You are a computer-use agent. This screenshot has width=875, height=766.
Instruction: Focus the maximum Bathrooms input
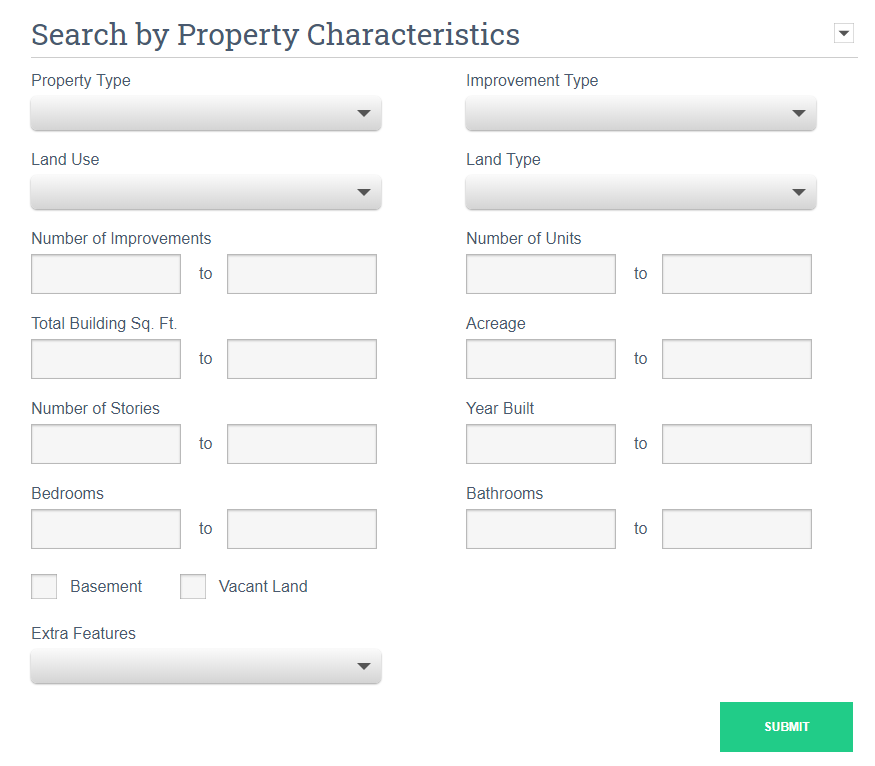(x=737, y=529)
